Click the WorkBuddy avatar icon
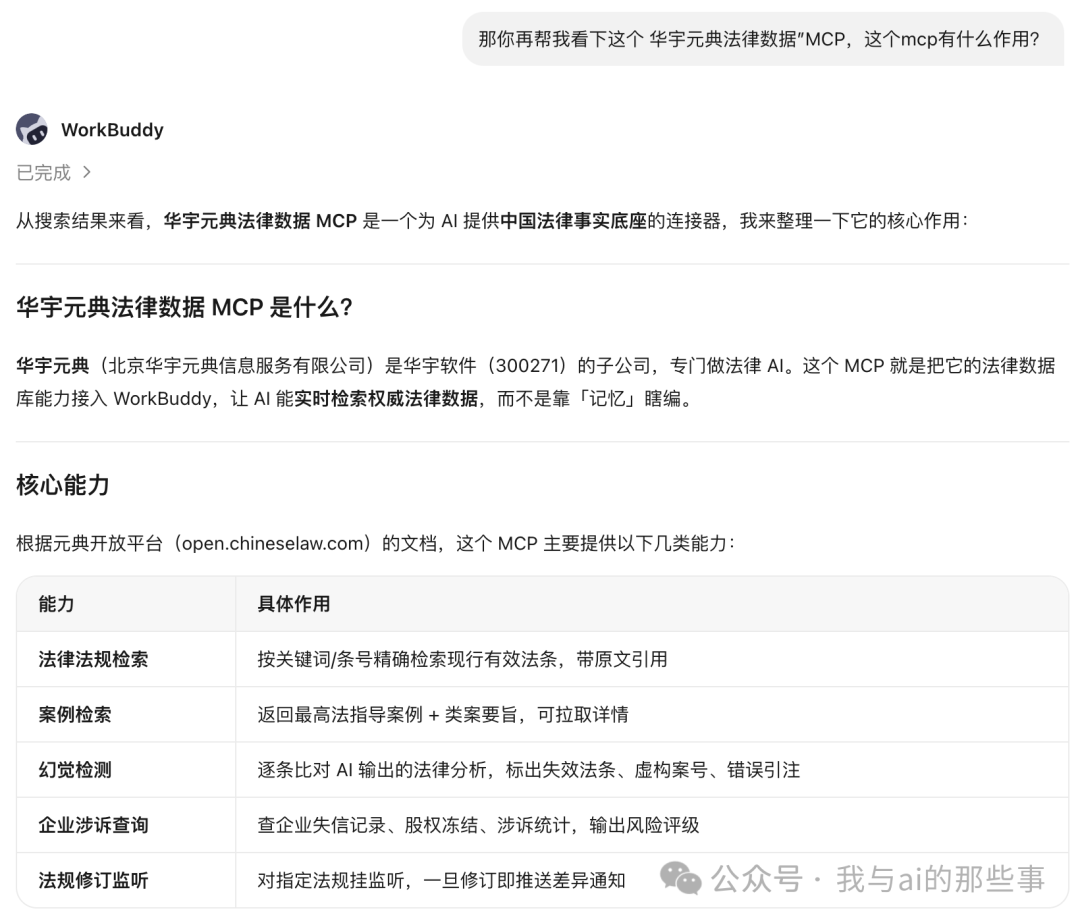The height and width of the screenshot is (923, 1080). point(32,129)
